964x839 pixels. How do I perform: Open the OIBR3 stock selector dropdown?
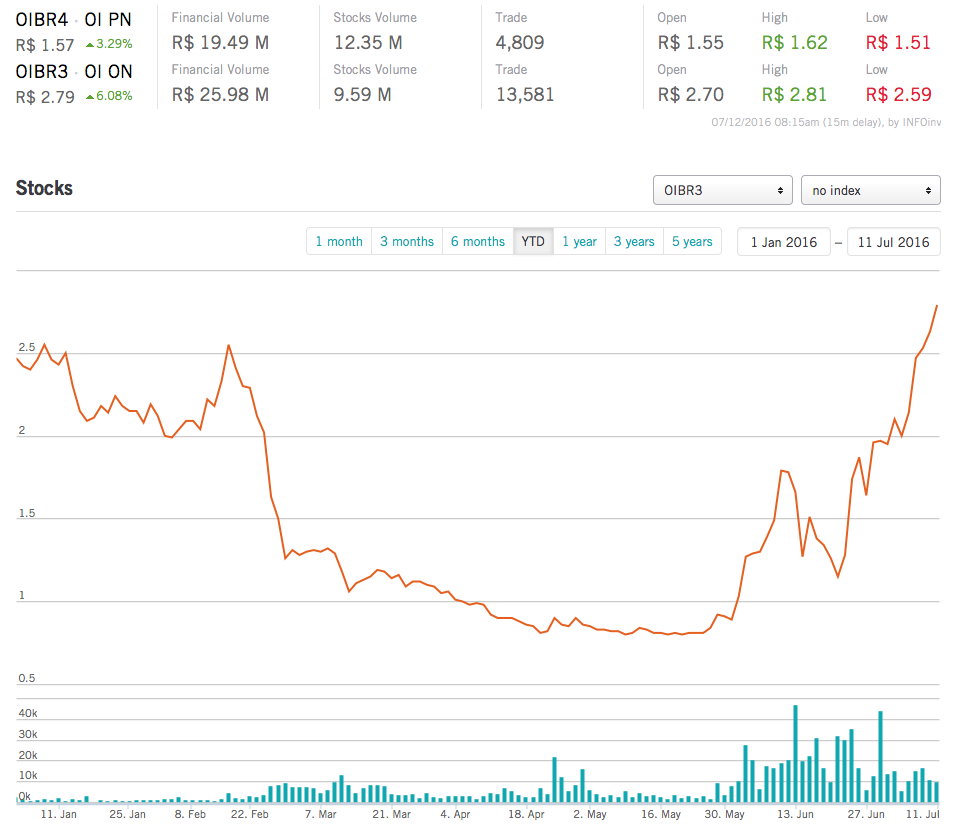(x=722, y=190)
